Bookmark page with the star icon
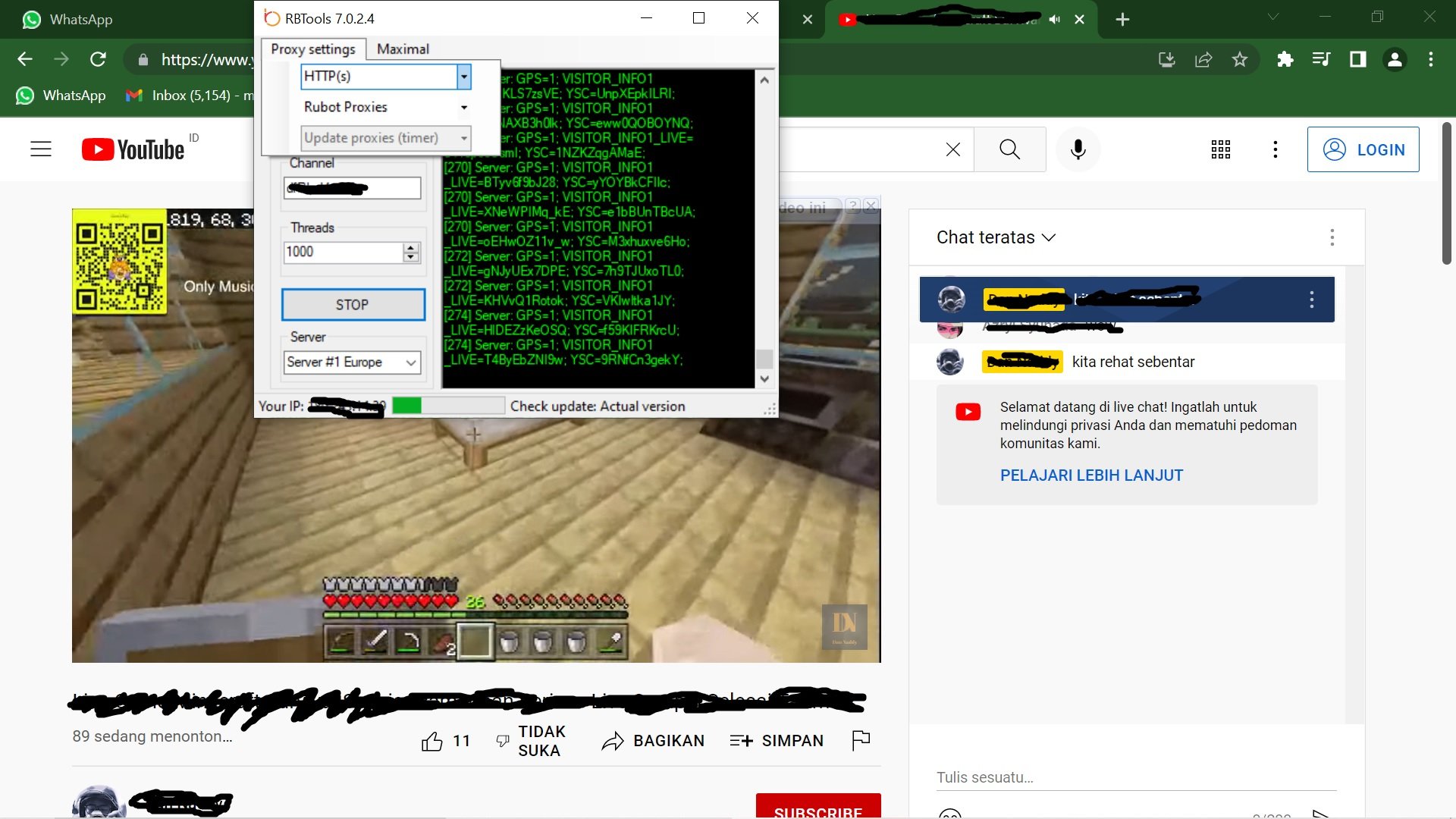The width and height of the screenshot is (1456, 819). click(1240, 59)
